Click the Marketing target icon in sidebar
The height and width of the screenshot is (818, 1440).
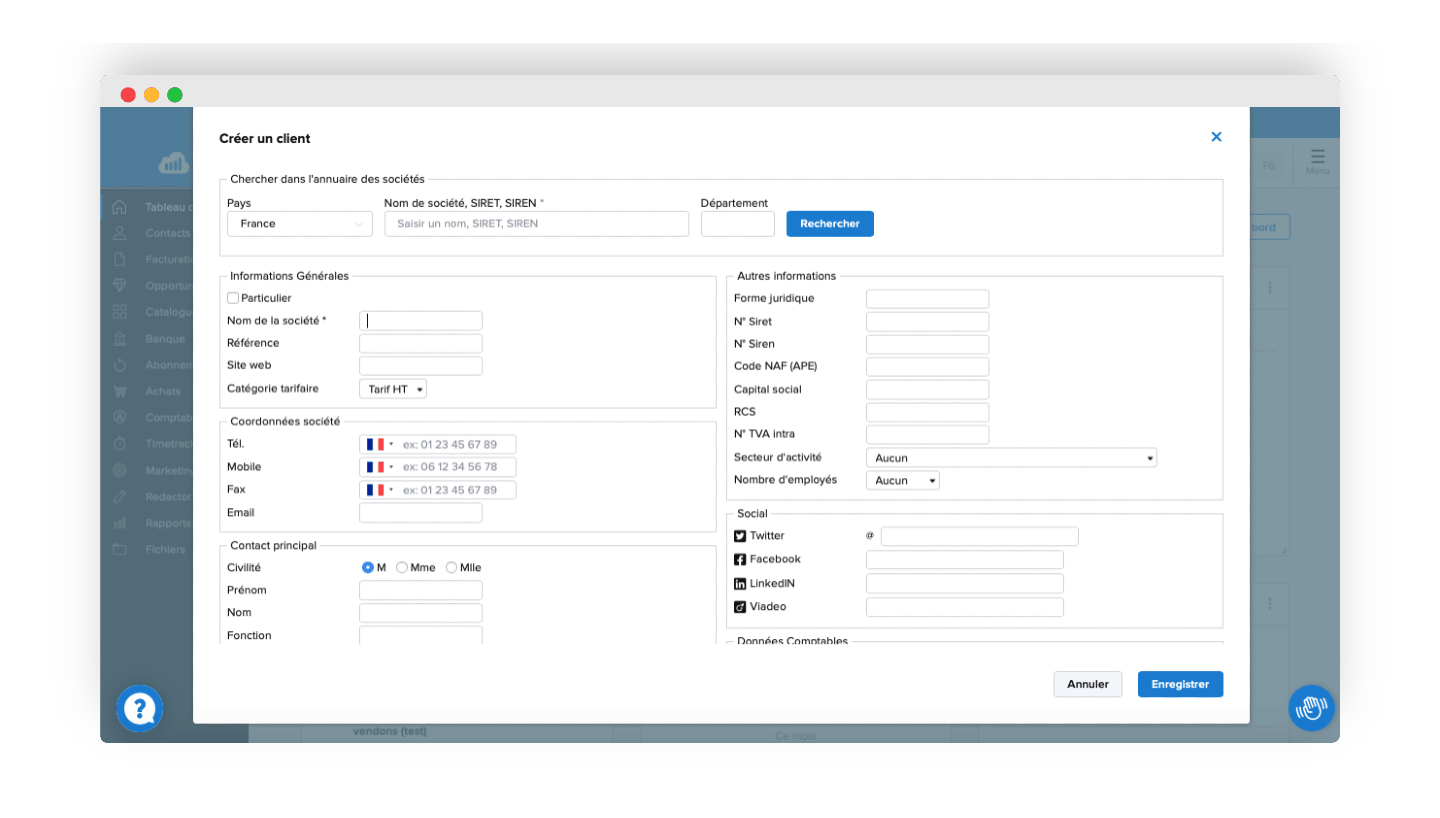(x=120, y=470)
